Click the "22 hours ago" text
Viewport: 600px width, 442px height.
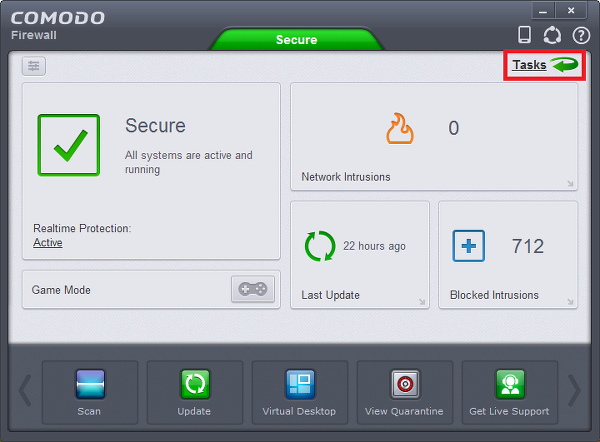pos(374,246)
